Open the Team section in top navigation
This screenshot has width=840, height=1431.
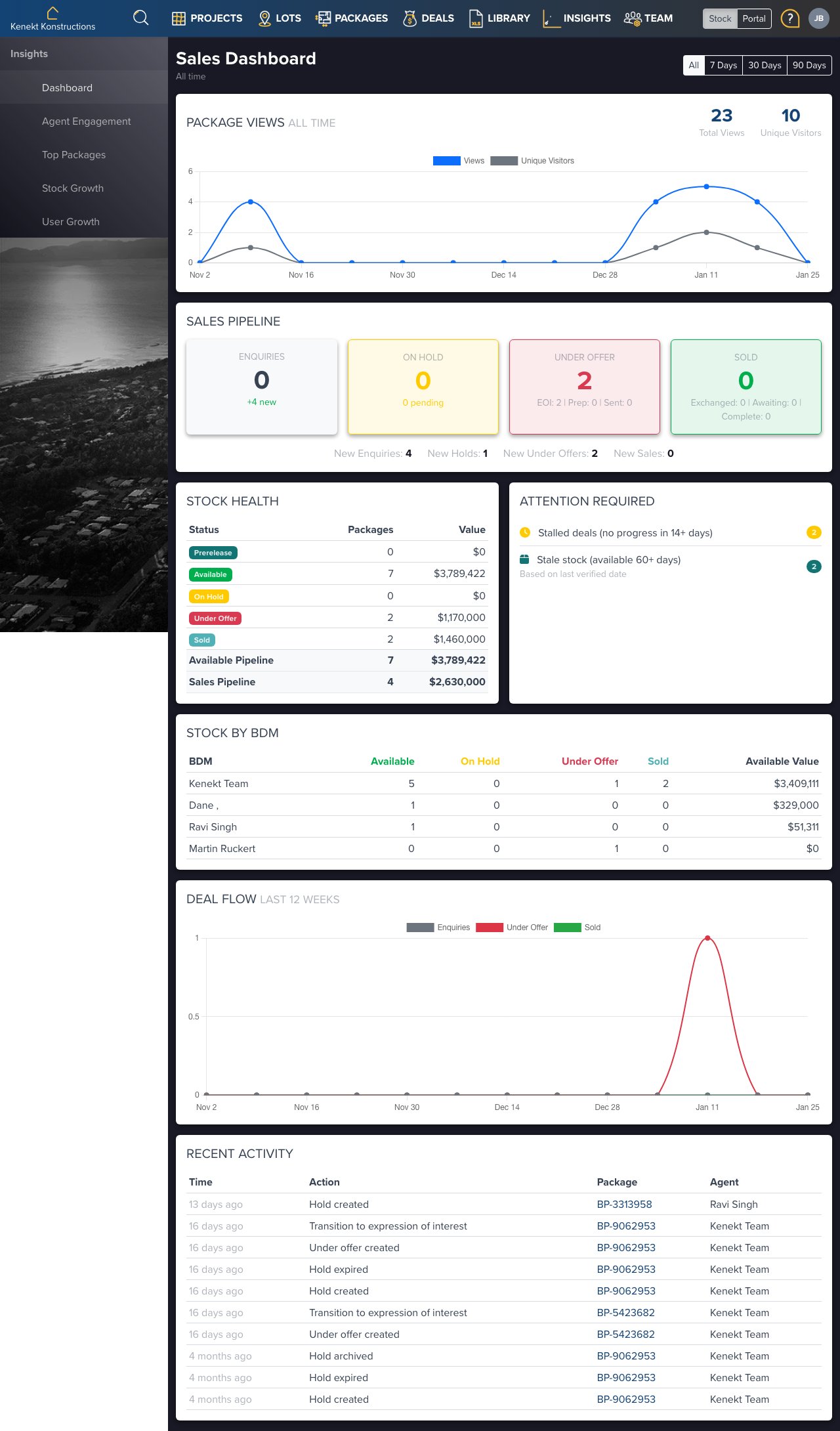[x=648, y=18]
